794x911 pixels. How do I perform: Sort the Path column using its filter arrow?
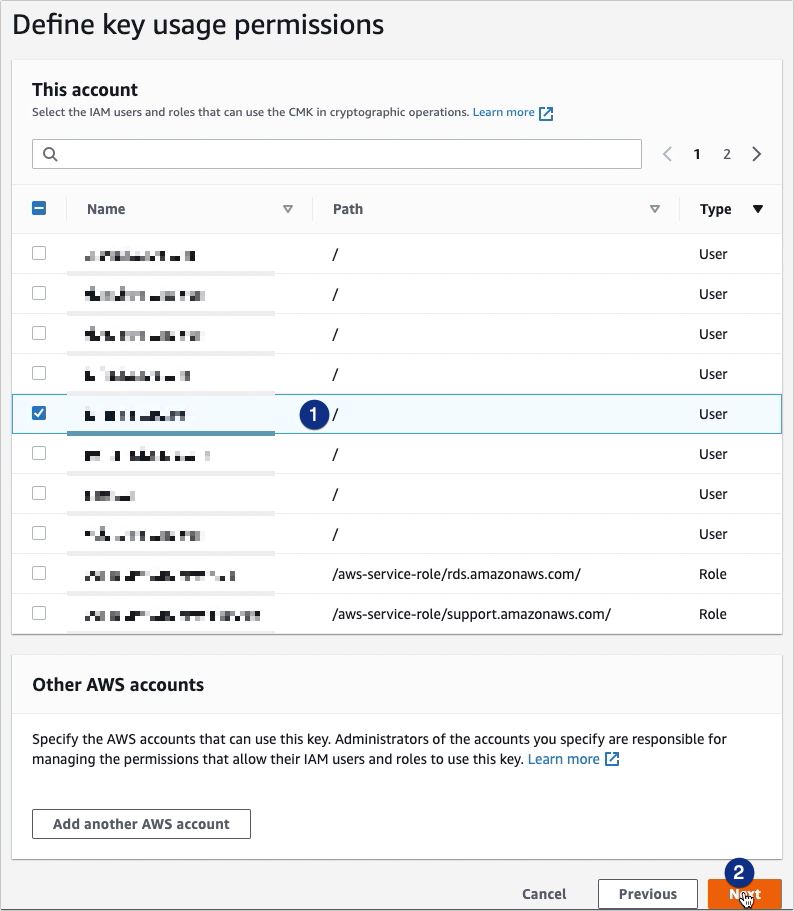pos(656,209)
